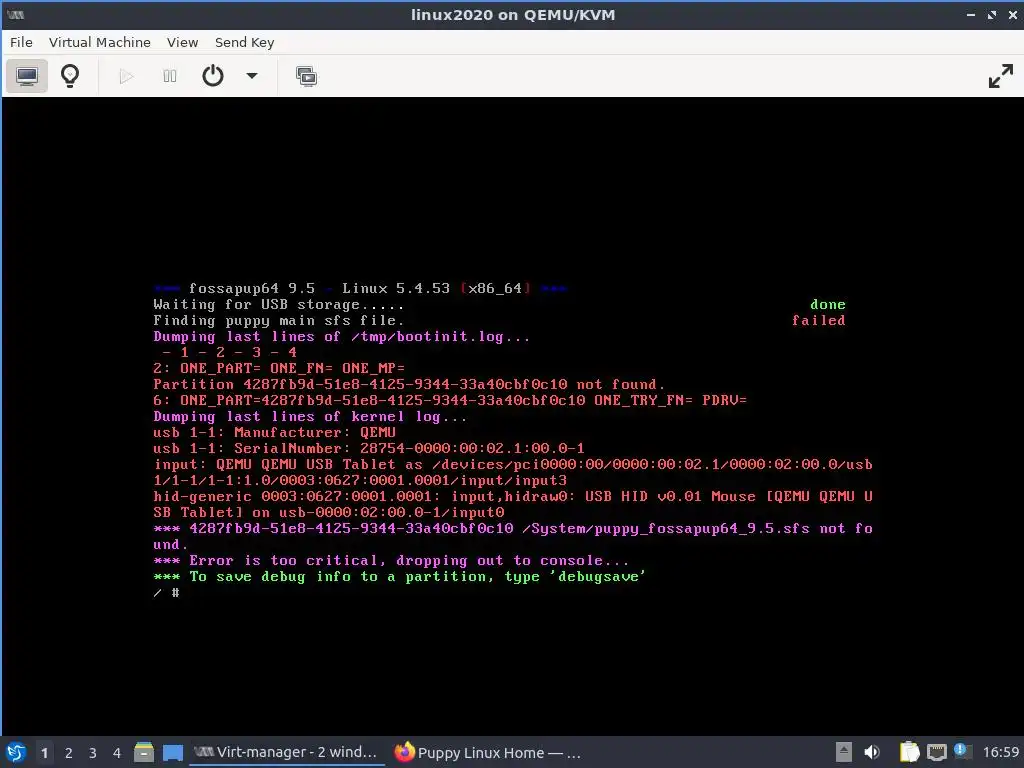Launch the file manager from the panel

[x=144, y=752]
